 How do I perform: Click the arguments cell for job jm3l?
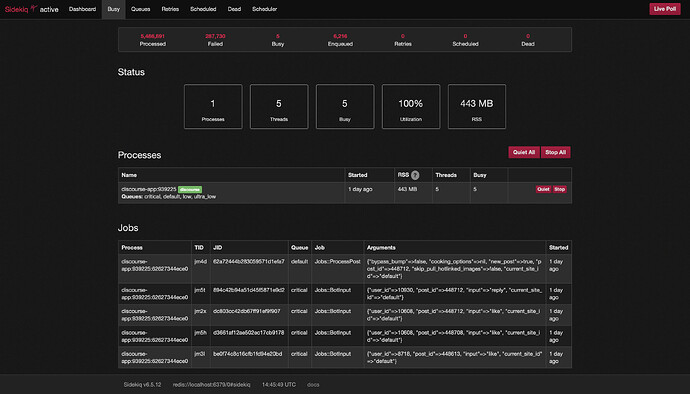[x=455, y=357]
